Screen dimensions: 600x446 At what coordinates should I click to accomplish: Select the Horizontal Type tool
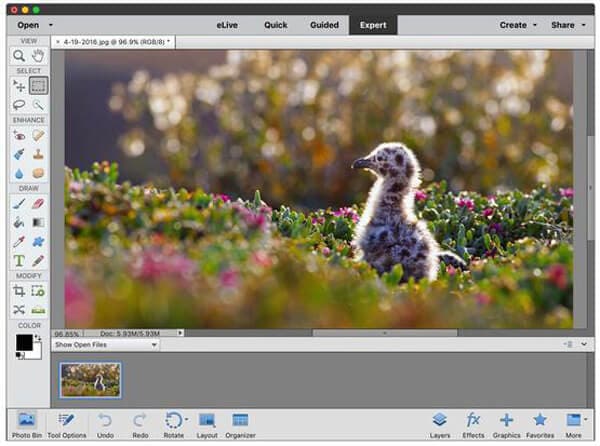coord(19,260)
